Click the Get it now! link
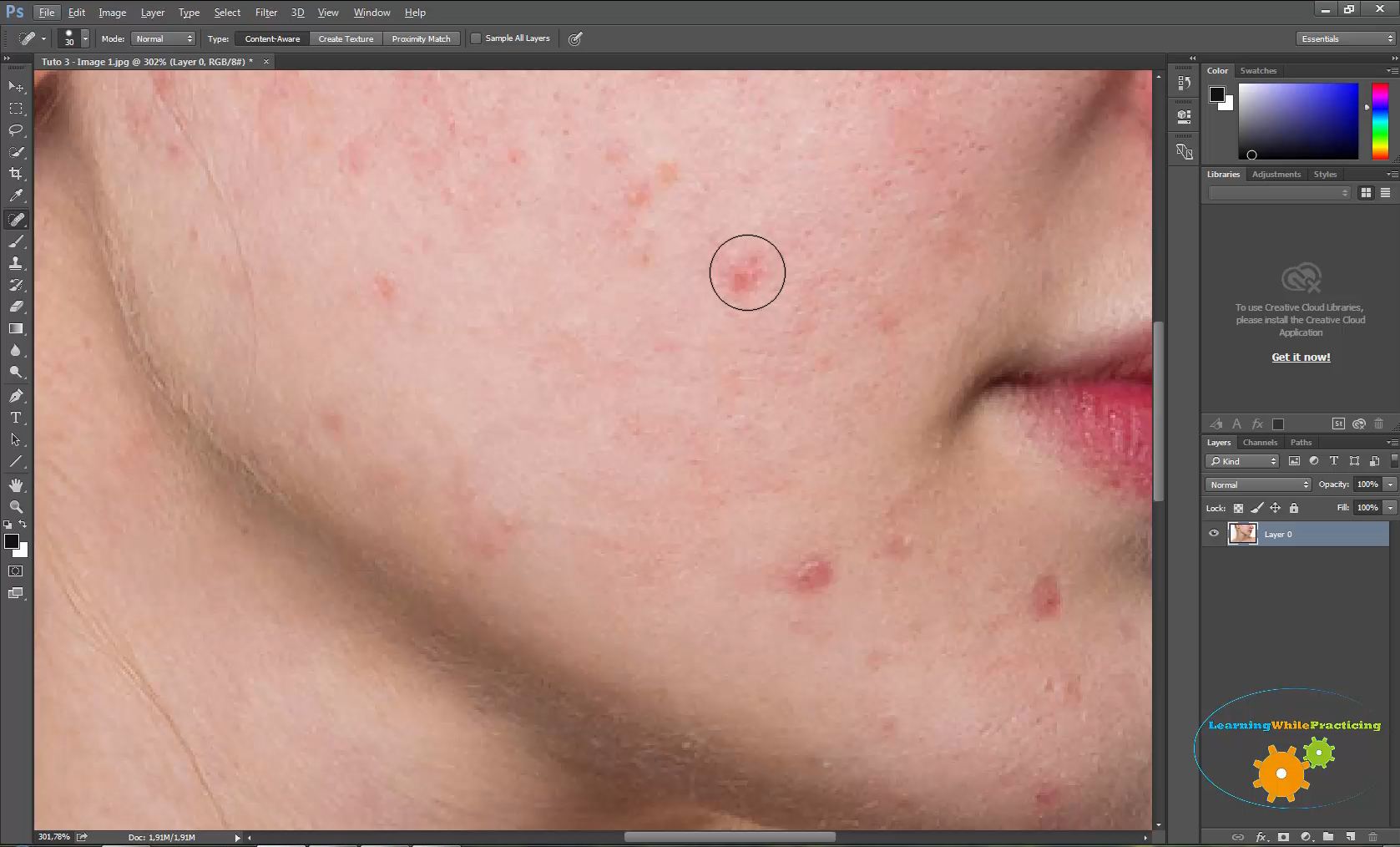 (x=1301, y=357)
